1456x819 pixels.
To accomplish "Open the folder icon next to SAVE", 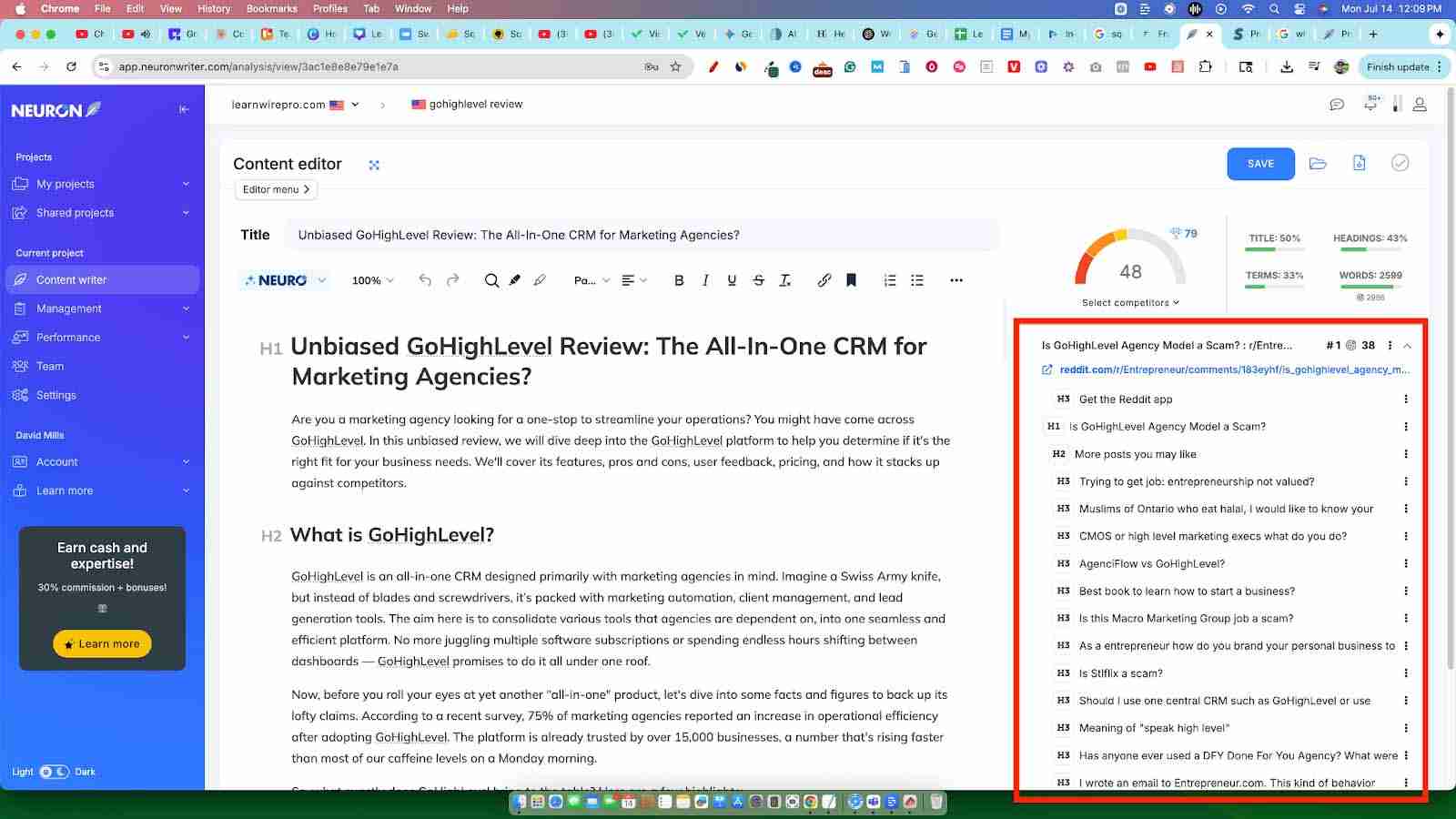I will pos(1318,163).
